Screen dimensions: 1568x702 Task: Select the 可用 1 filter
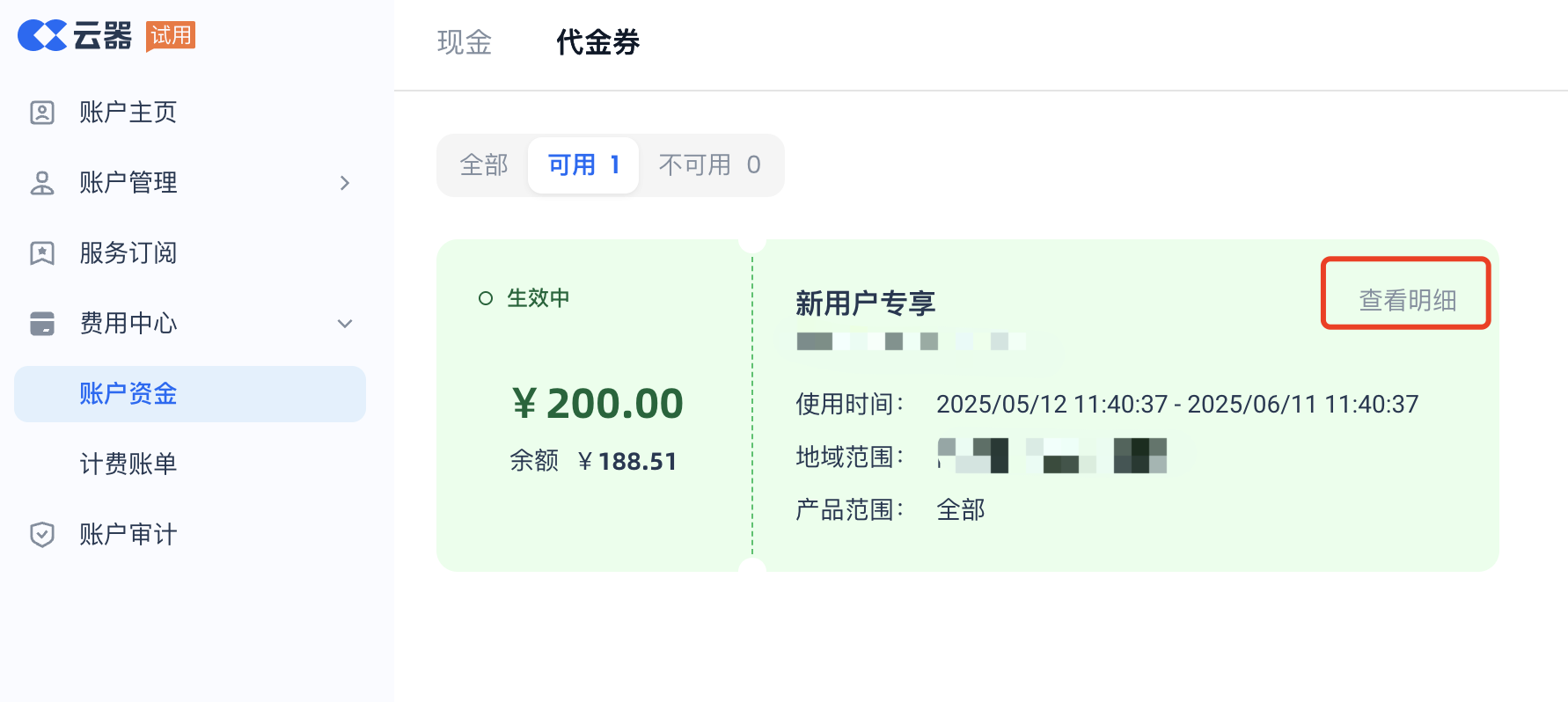583,165
